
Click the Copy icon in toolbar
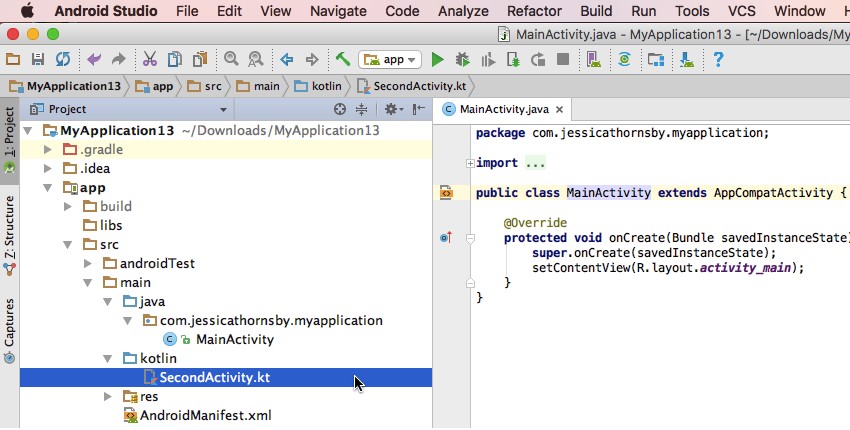175,59
